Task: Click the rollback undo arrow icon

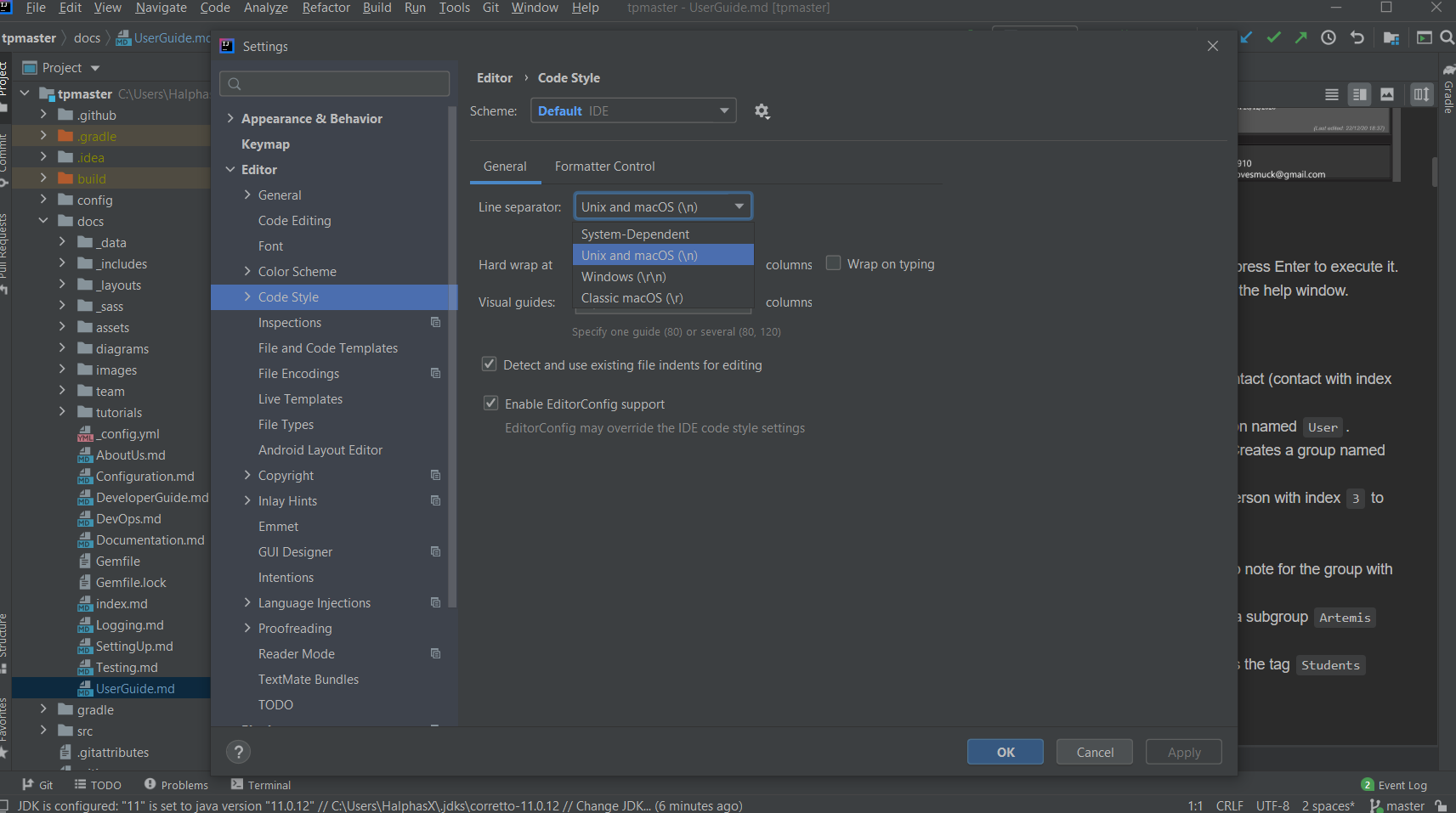Action: click(x=1357, y=37)
